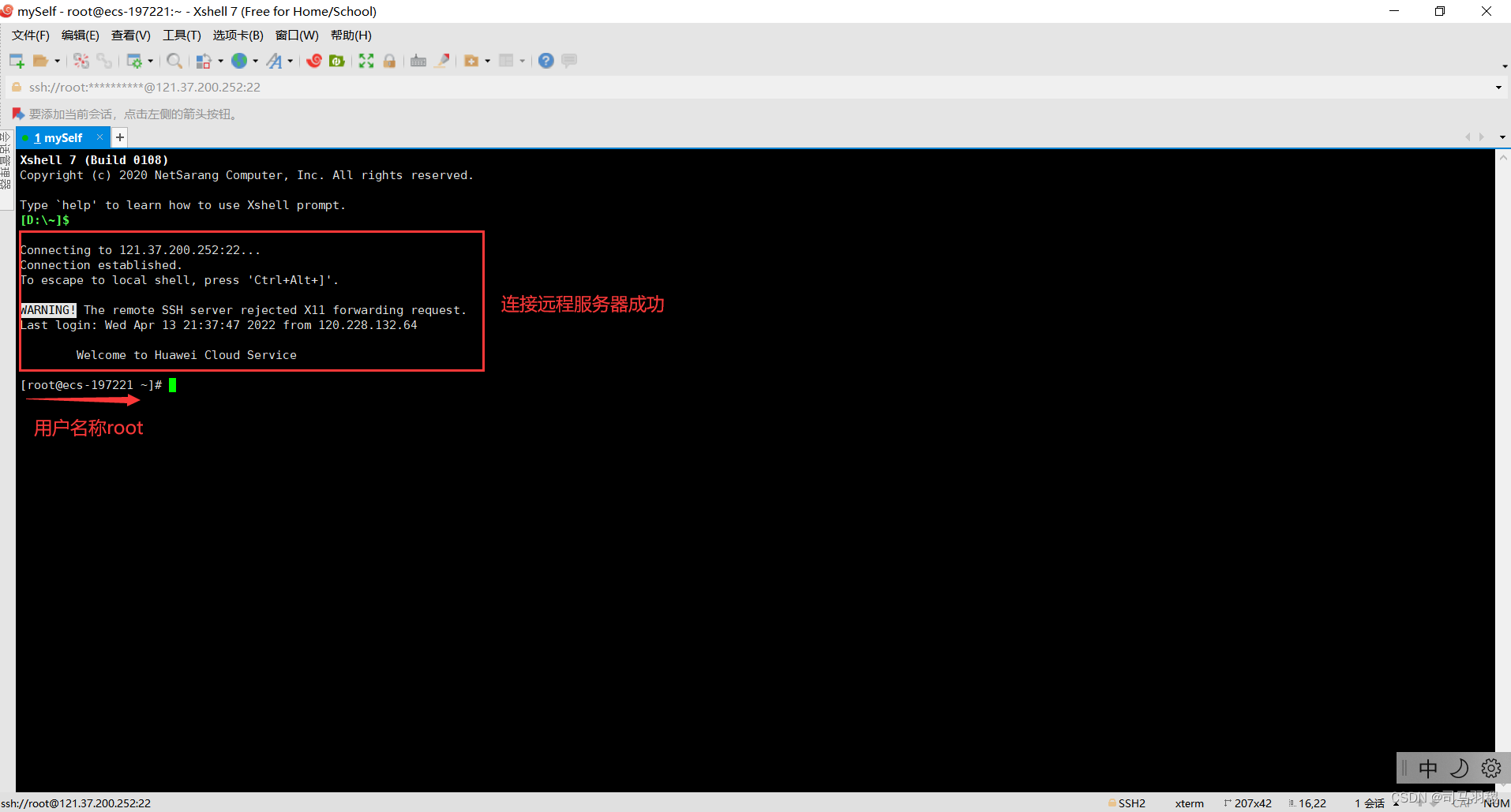Open the session Properties gear icon
The height and width of the screenshot is (812, 1511).
pyautogui.click(x=134, y=61)
